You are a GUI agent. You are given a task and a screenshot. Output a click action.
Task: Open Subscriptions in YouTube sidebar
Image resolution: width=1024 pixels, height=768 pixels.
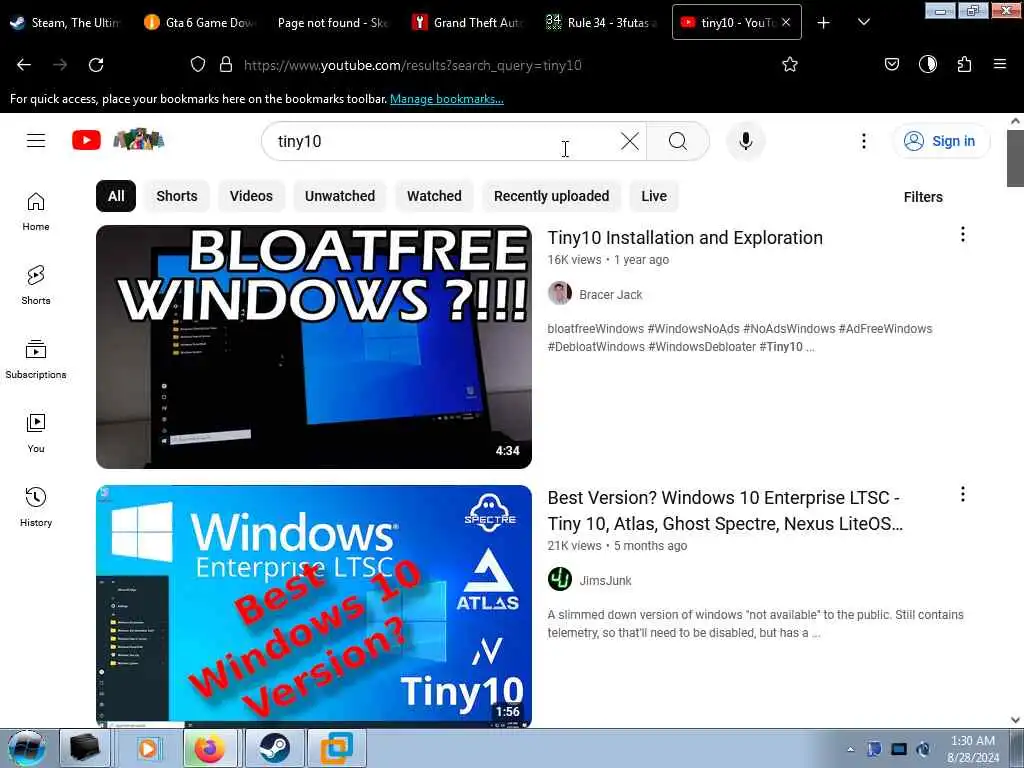pos(36,359)
